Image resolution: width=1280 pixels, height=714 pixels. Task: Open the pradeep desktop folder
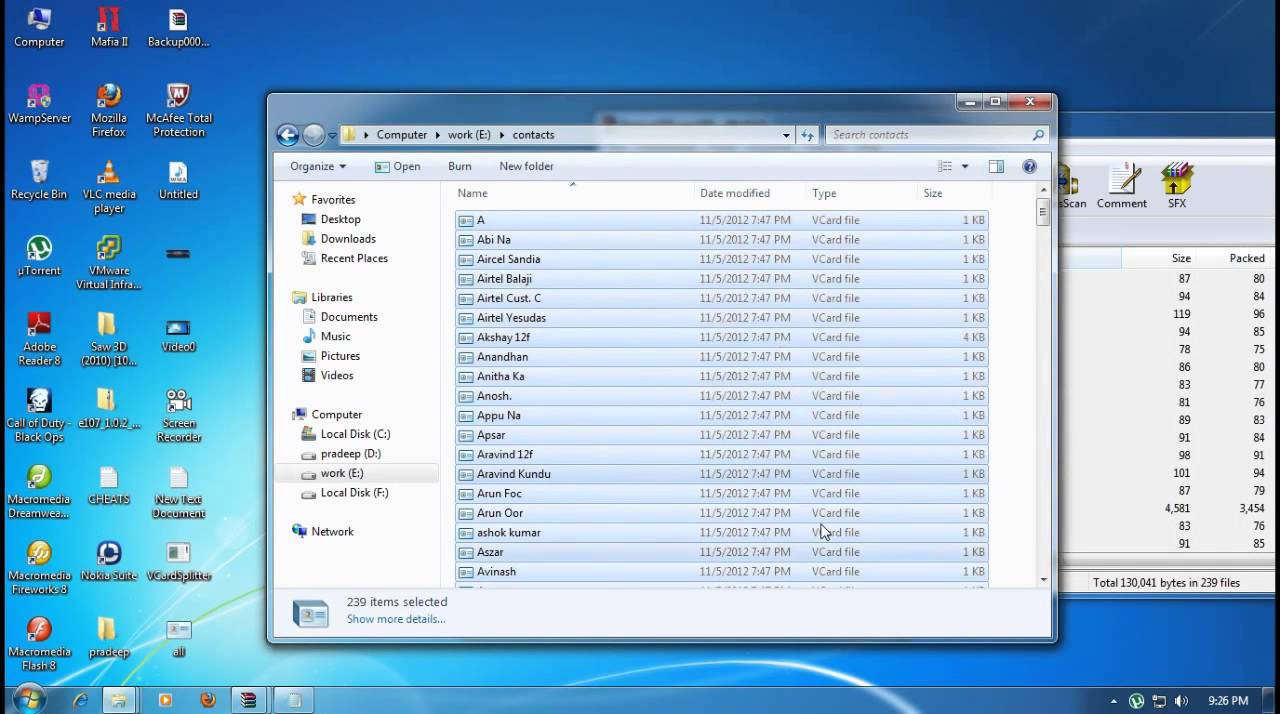point(109,637)
